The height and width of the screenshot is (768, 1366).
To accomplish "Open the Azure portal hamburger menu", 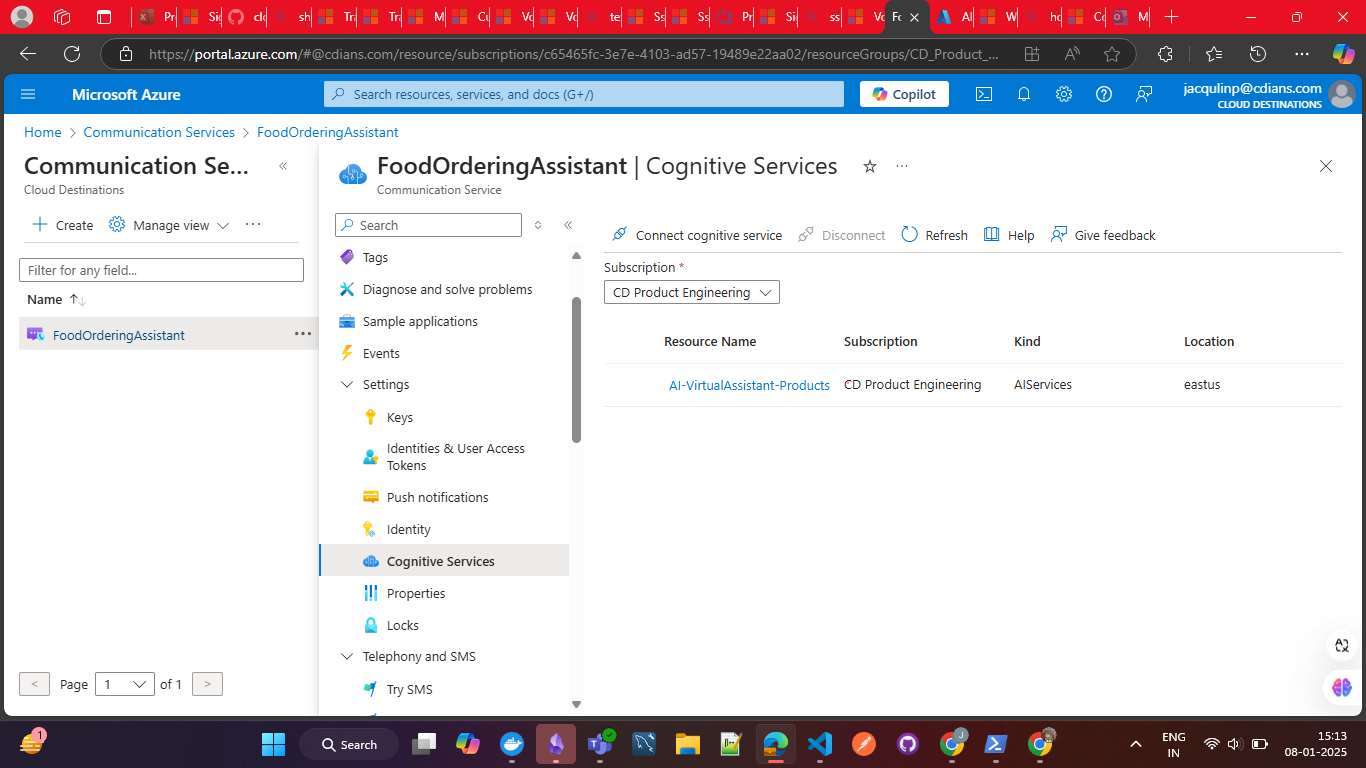I will pyautogui.click(x=28, y=94).
